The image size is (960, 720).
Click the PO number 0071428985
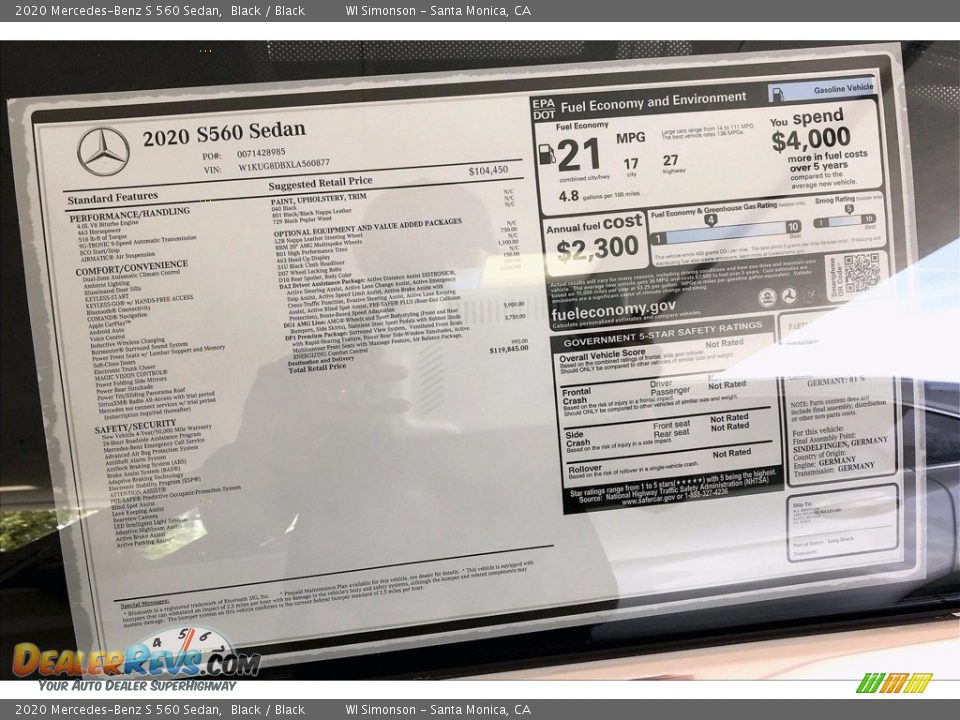261,152
